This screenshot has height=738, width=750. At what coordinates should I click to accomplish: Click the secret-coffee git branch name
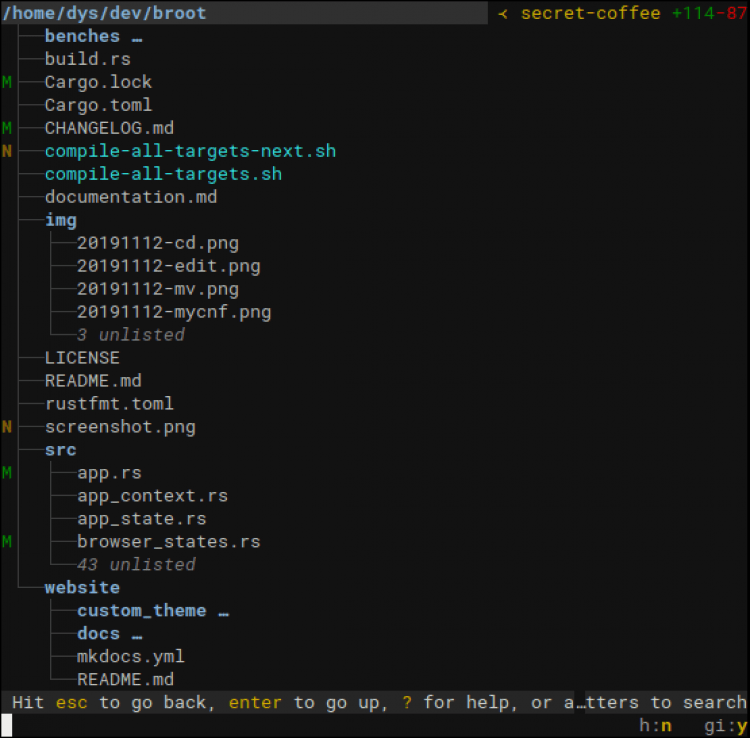pos(590,13)
